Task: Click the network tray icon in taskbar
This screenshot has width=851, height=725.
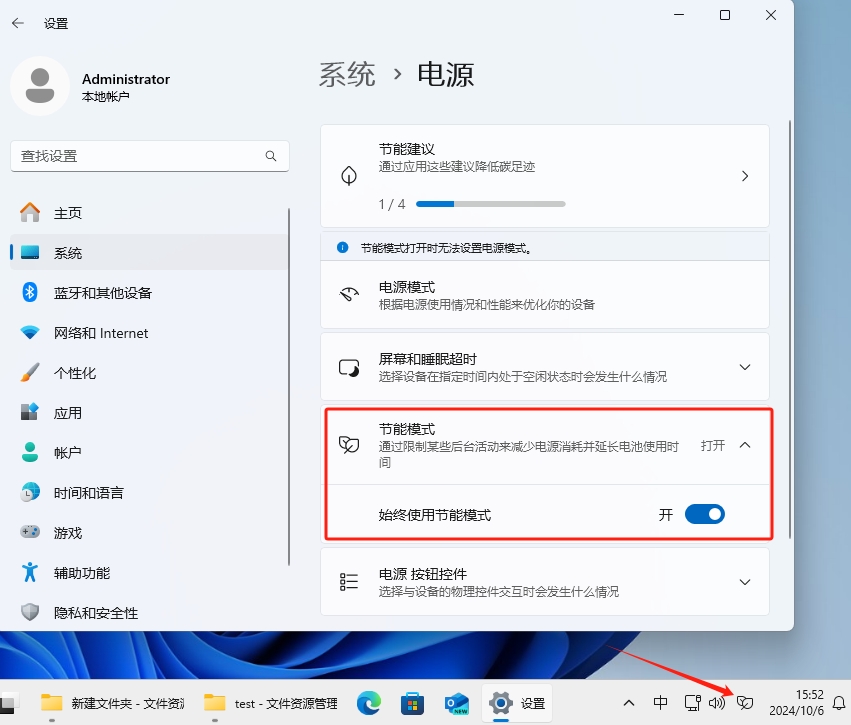Action: click(693, 703)
